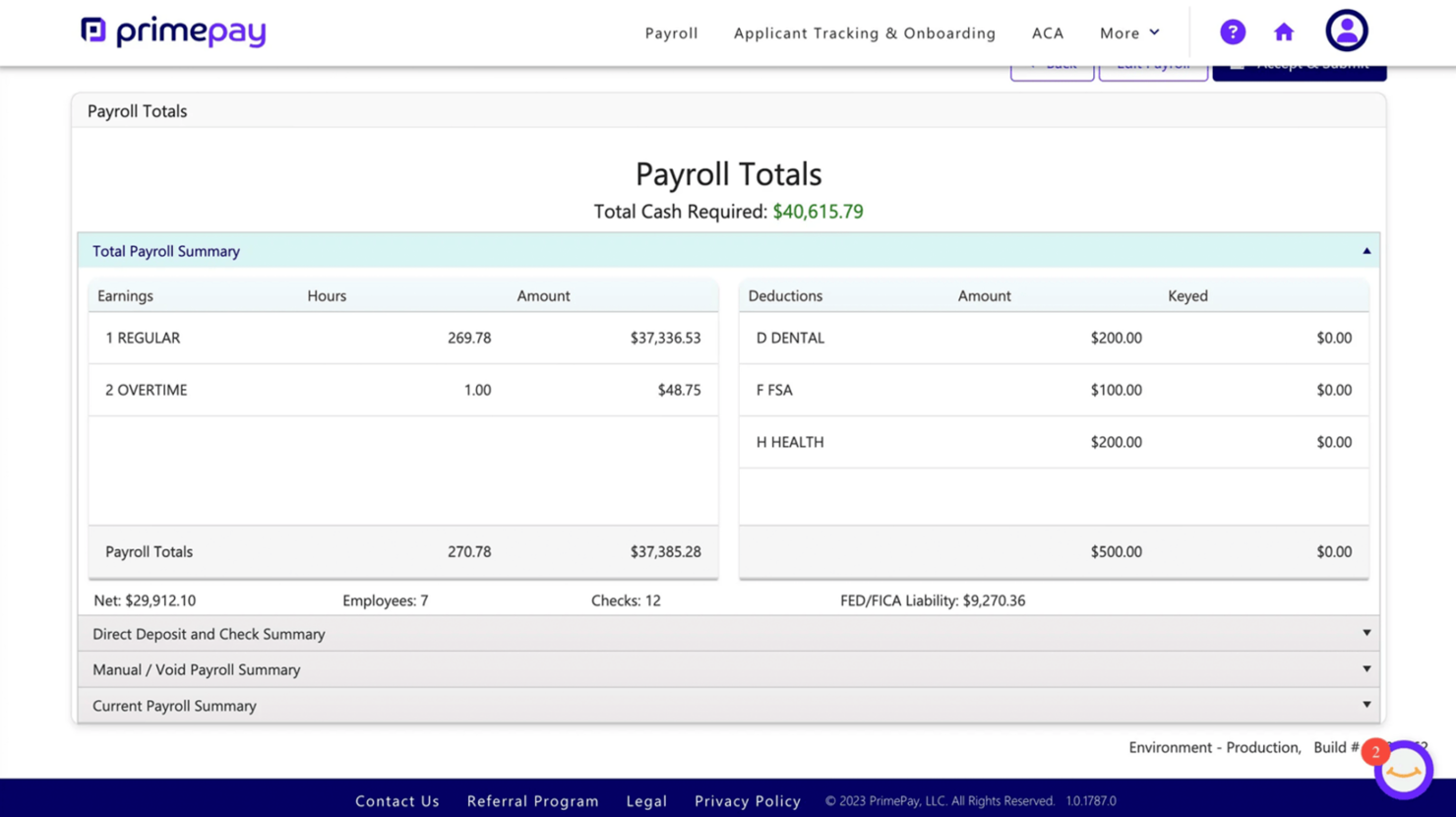Click the Deductions column header

pos(785,295)
